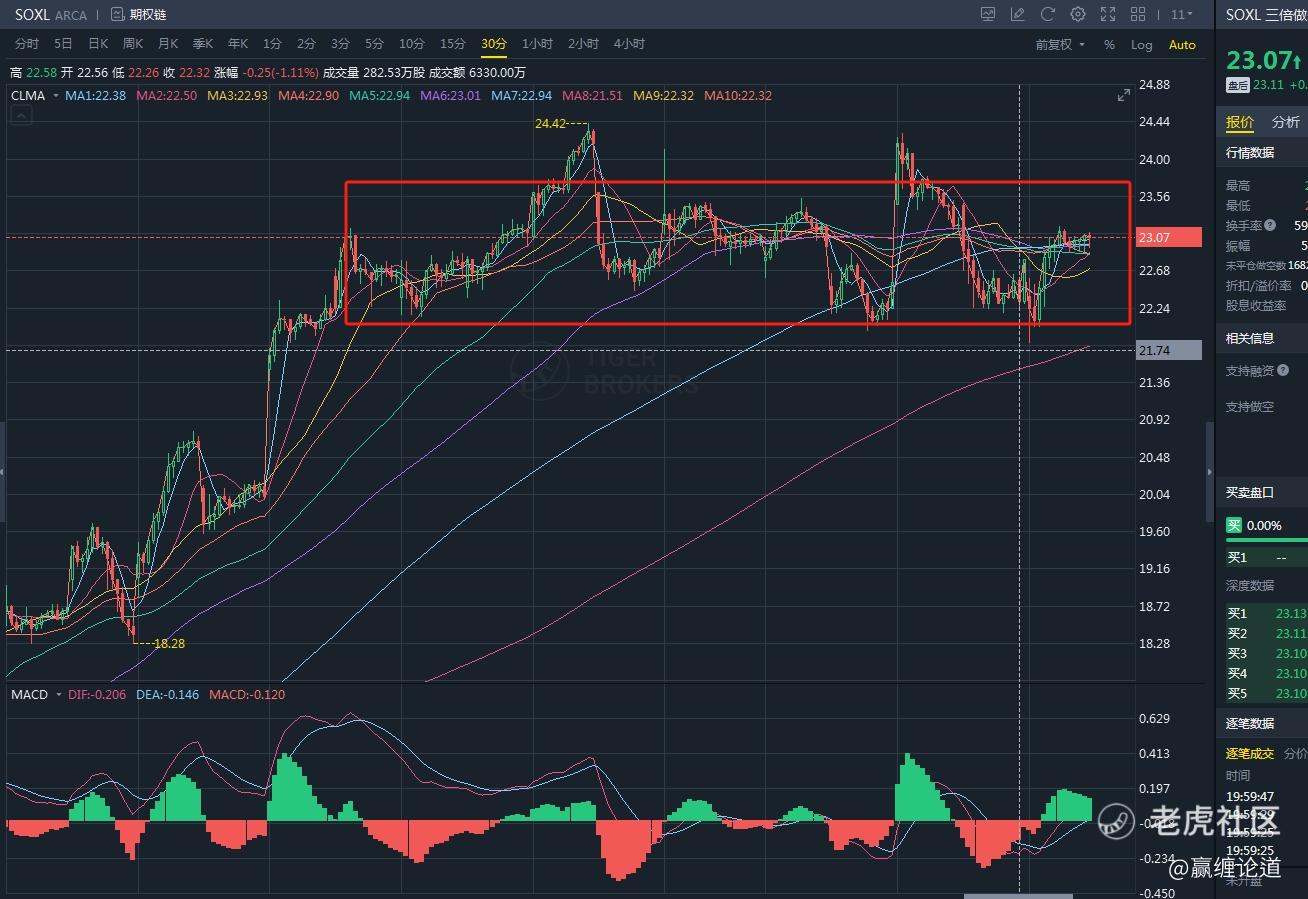Click the MA5:22.94 legend value
This screenshot has height=899, width=1308.
coord(379,96)
